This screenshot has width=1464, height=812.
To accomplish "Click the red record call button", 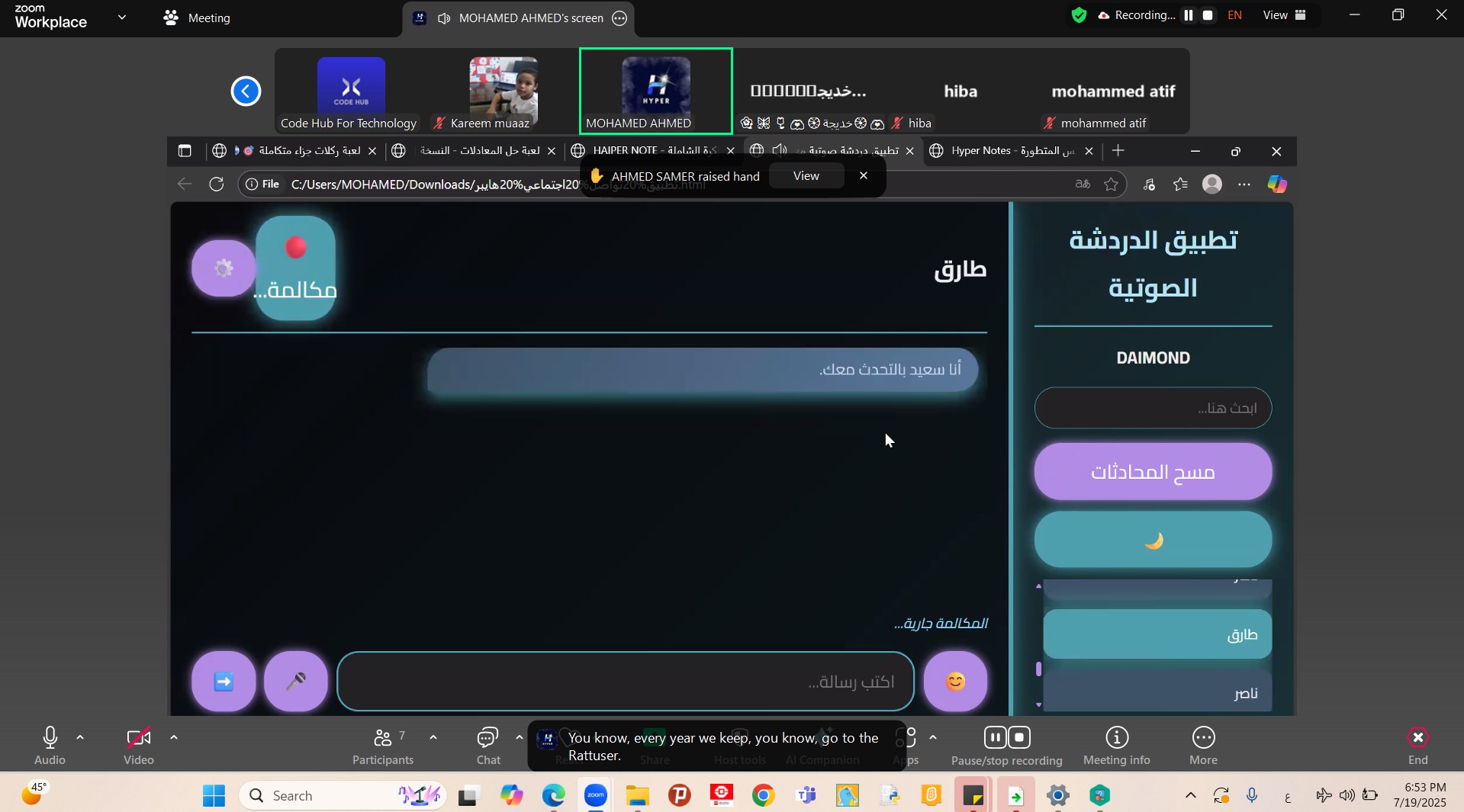I will click(296, 268).
